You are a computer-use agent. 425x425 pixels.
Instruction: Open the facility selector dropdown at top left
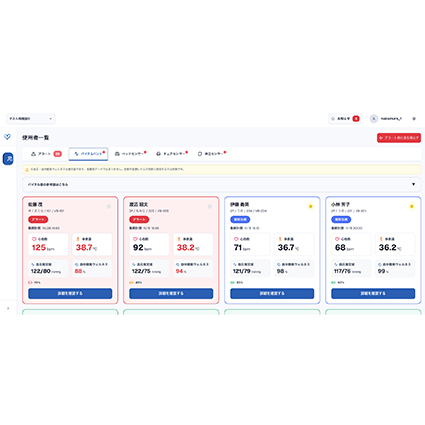30,118
